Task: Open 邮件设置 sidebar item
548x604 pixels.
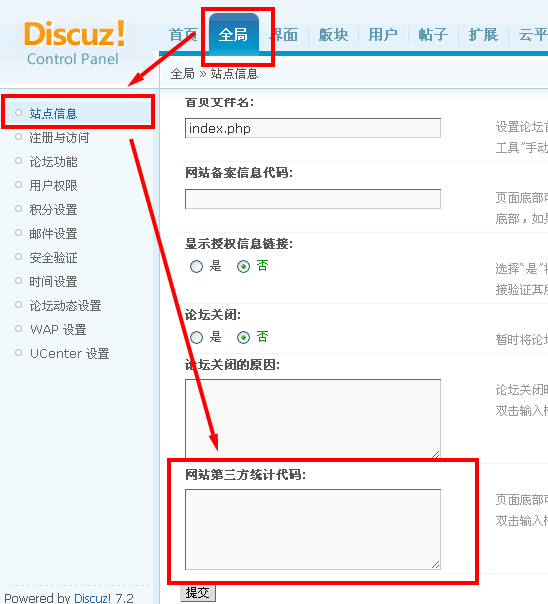Action: 54,233
